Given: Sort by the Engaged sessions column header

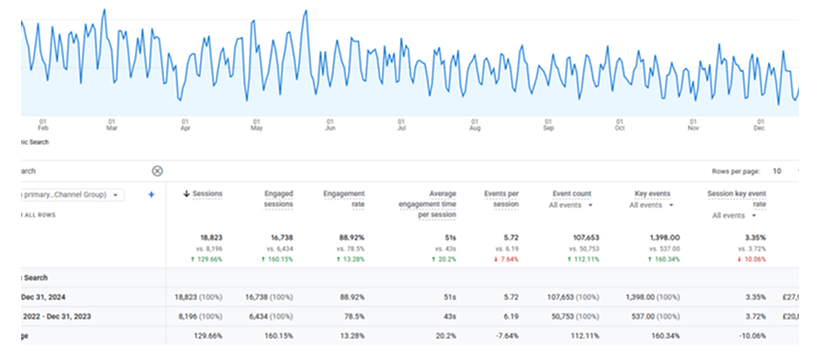Looking at the screenshot, I should click(279, 199).
